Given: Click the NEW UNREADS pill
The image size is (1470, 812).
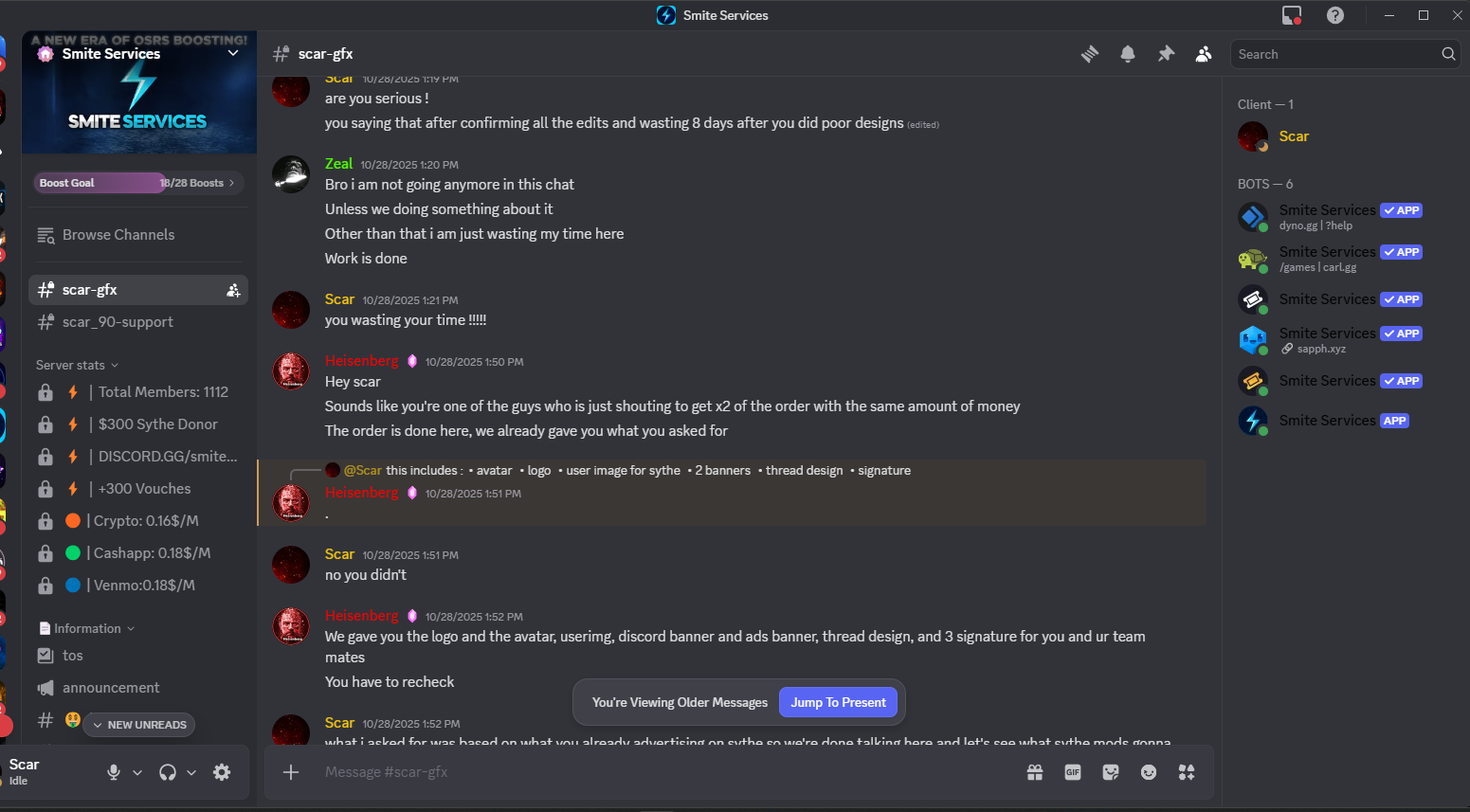Looking at the screenshot, I should point(139,725).
